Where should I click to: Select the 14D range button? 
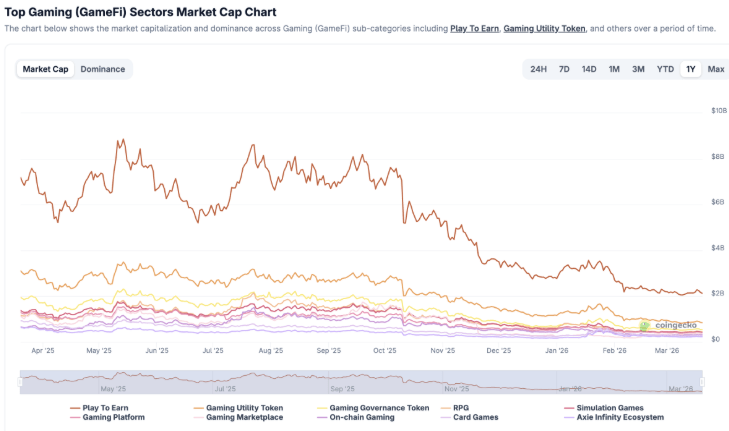click(x=589, y=69)
